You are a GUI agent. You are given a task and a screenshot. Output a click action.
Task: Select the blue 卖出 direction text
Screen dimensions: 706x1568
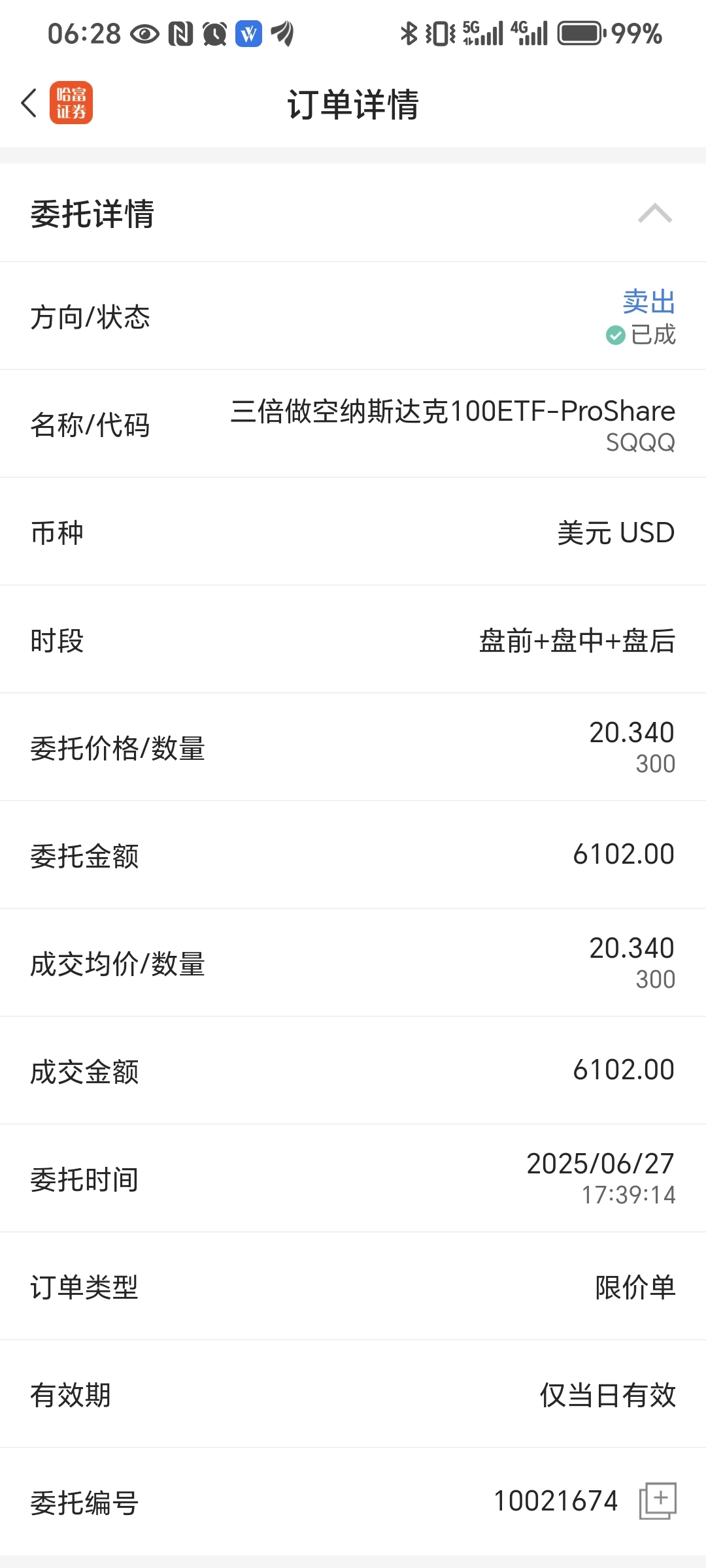click(x=648, y=302)
